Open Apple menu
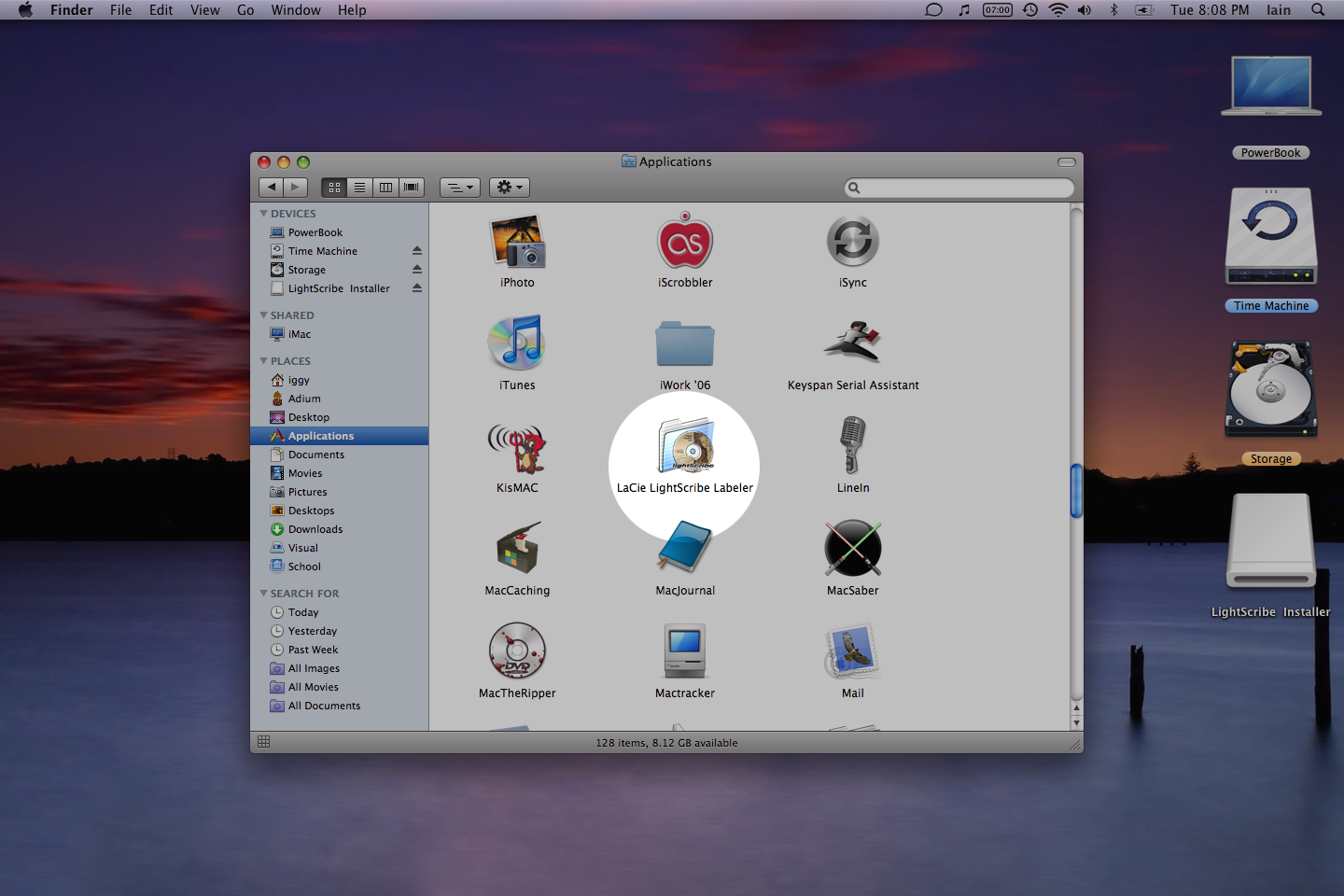Viewport: 1344px width, 896px height. point(25,10)
